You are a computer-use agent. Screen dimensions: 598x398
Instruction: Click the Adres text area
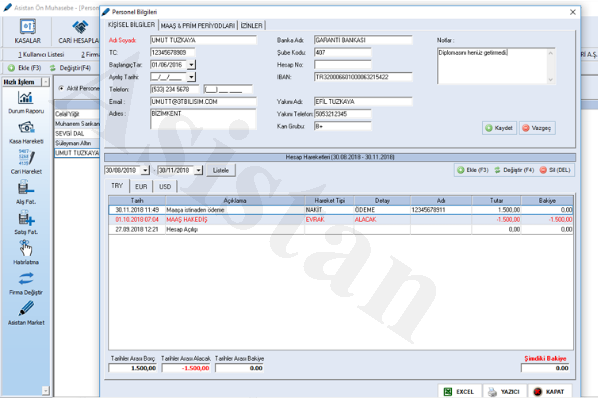[x=203, y=119]
